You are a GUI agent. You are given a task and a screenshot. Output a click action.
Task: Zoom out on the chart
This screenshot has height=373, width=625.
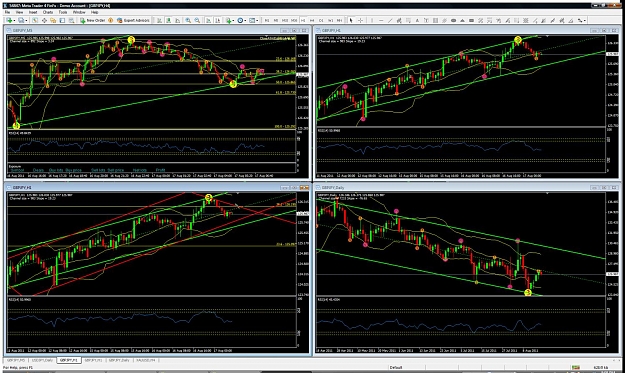pos(197,20)
